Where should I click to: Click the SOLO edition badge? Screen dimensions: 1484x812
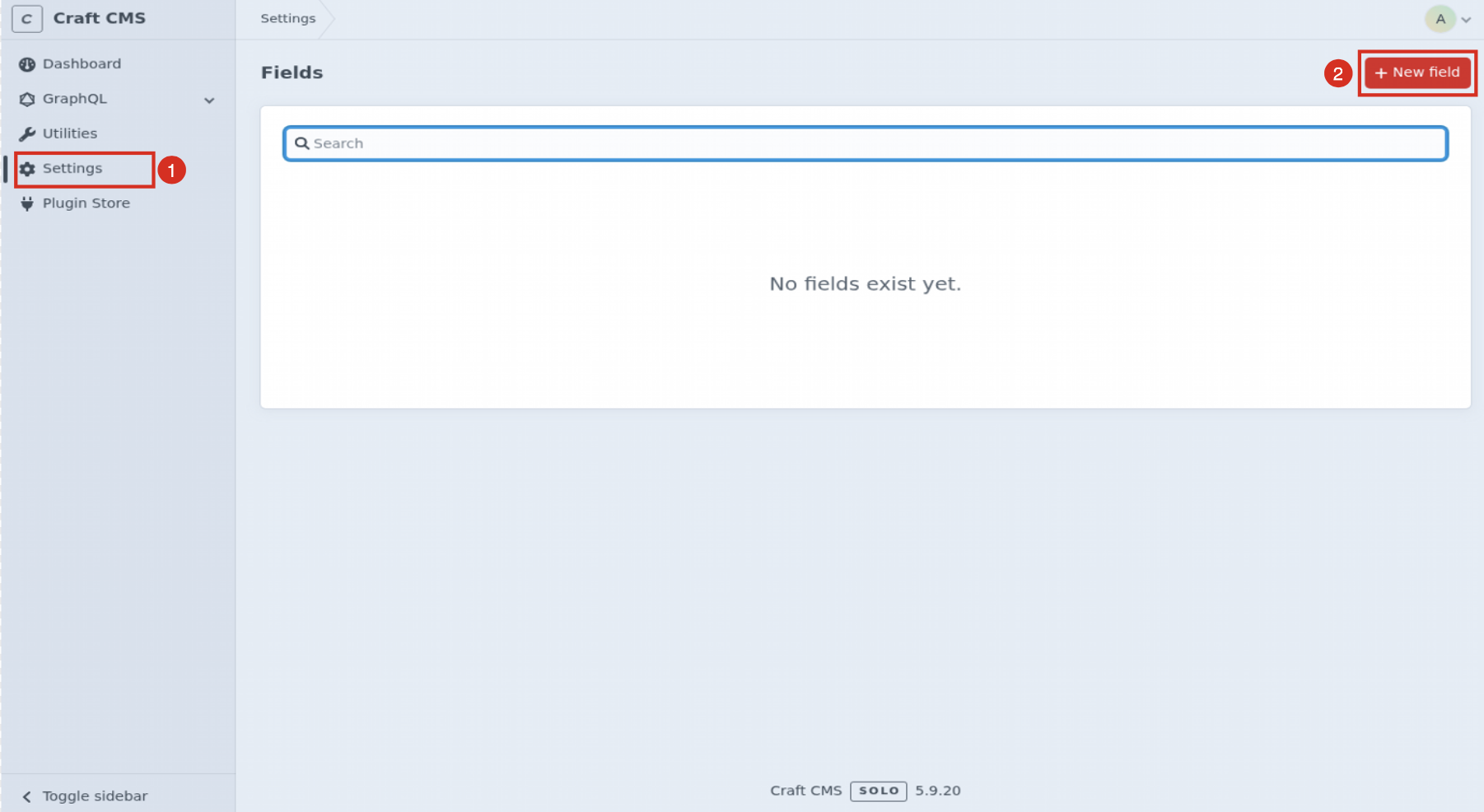[879, 791]
